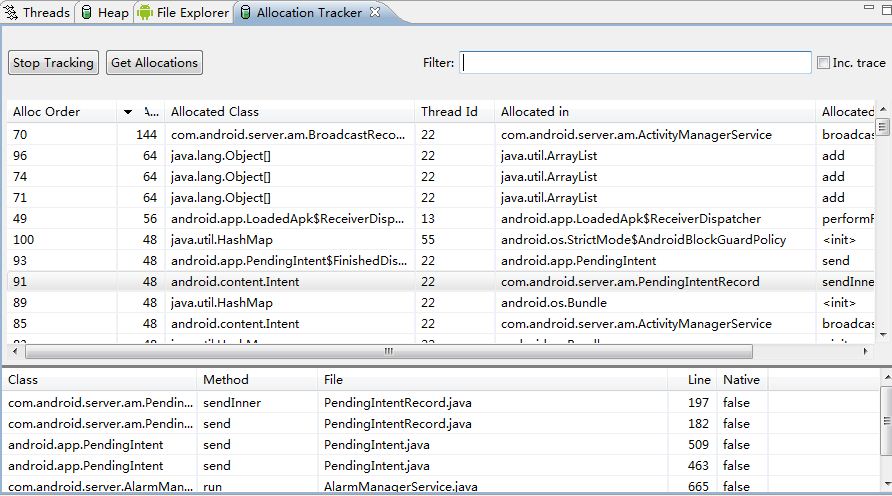Select allocation row with order 96
Image resolution: width=892 pixels, height=496 pixels.
(x=441, y=156)
